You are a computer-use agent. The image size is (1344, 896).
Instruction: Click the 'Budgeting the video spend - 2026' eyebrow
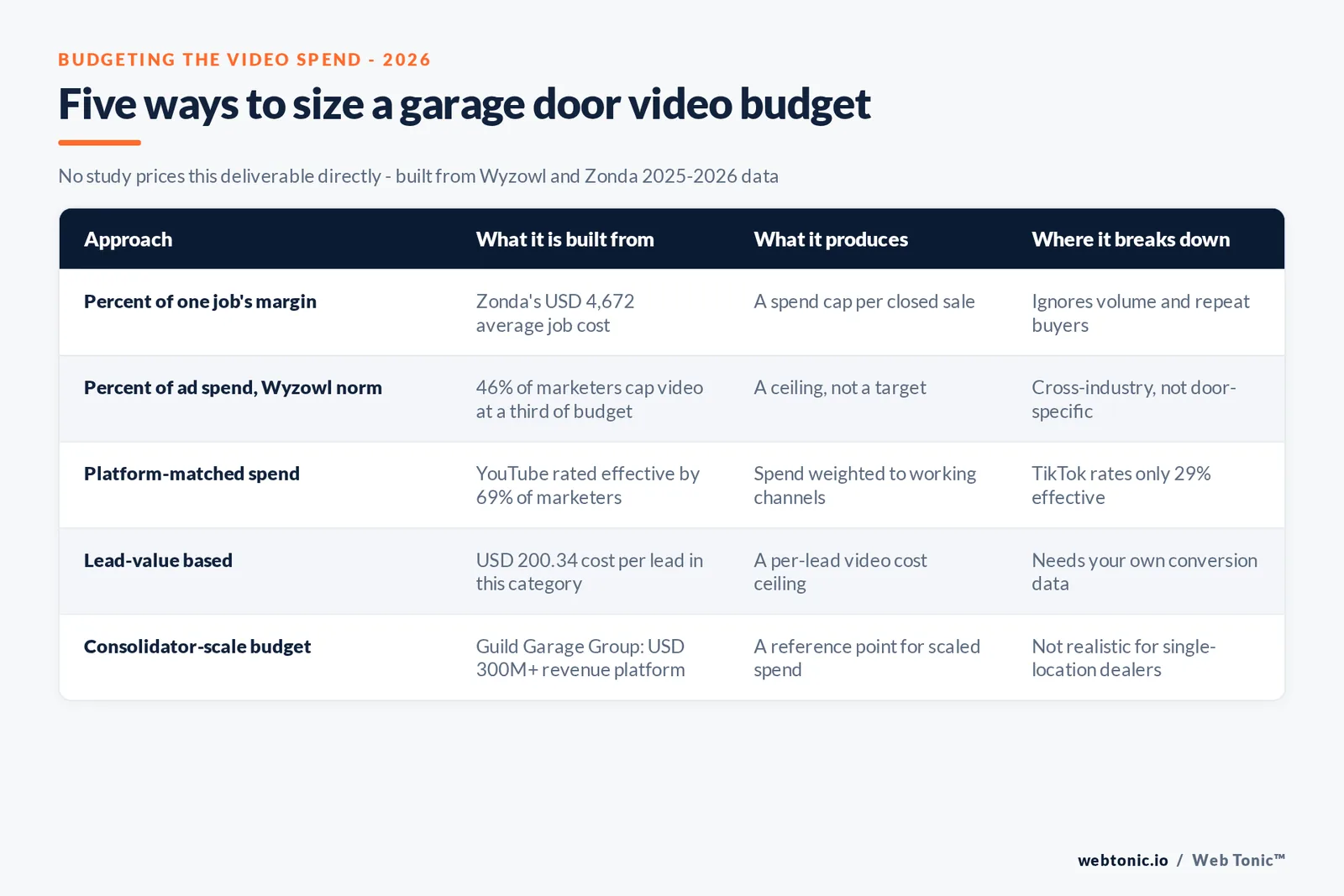[x=244, y=60]
